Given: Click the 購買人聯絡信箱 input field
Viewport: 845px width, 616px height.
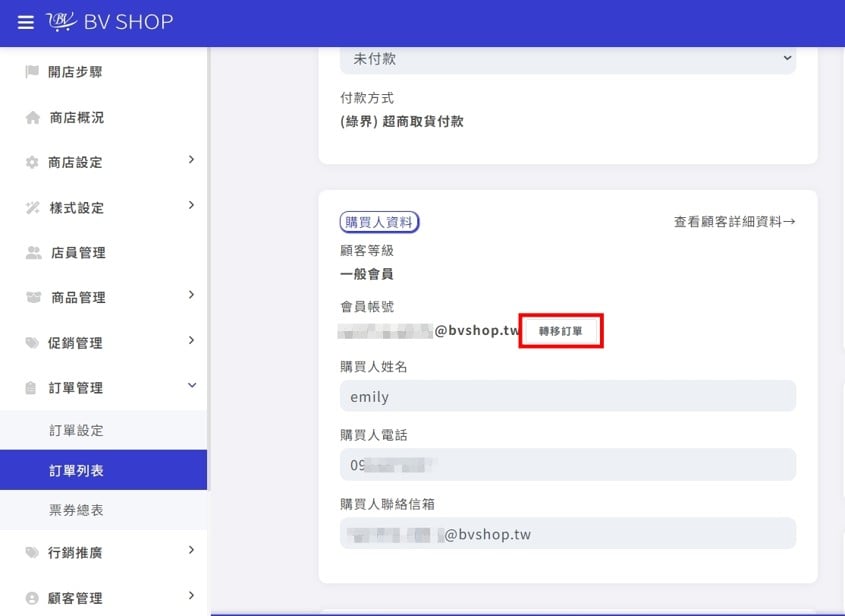Looking at the screenshot, I should click(x=568, y=534).
